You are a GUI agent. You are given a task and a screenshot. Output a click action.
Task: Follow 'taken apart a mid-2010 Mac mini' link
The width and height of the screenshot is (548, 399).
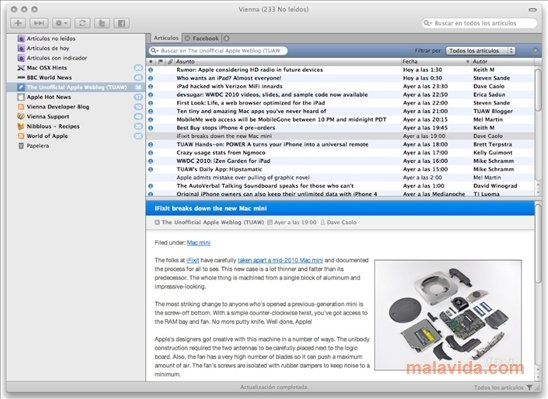point(280,260)
